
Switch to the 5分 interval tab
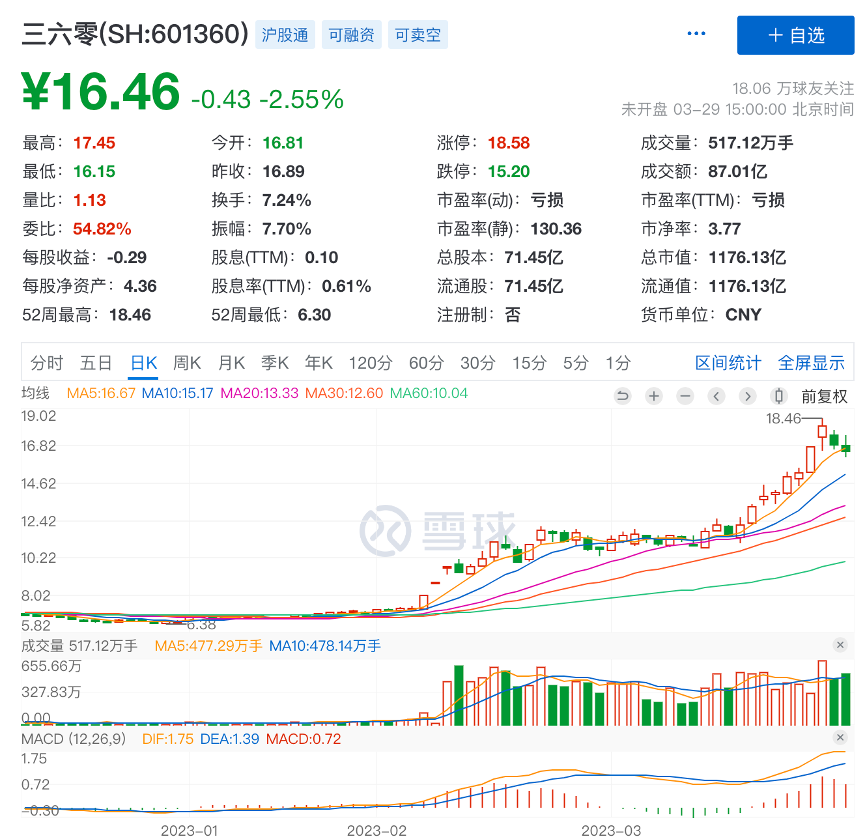575,363
